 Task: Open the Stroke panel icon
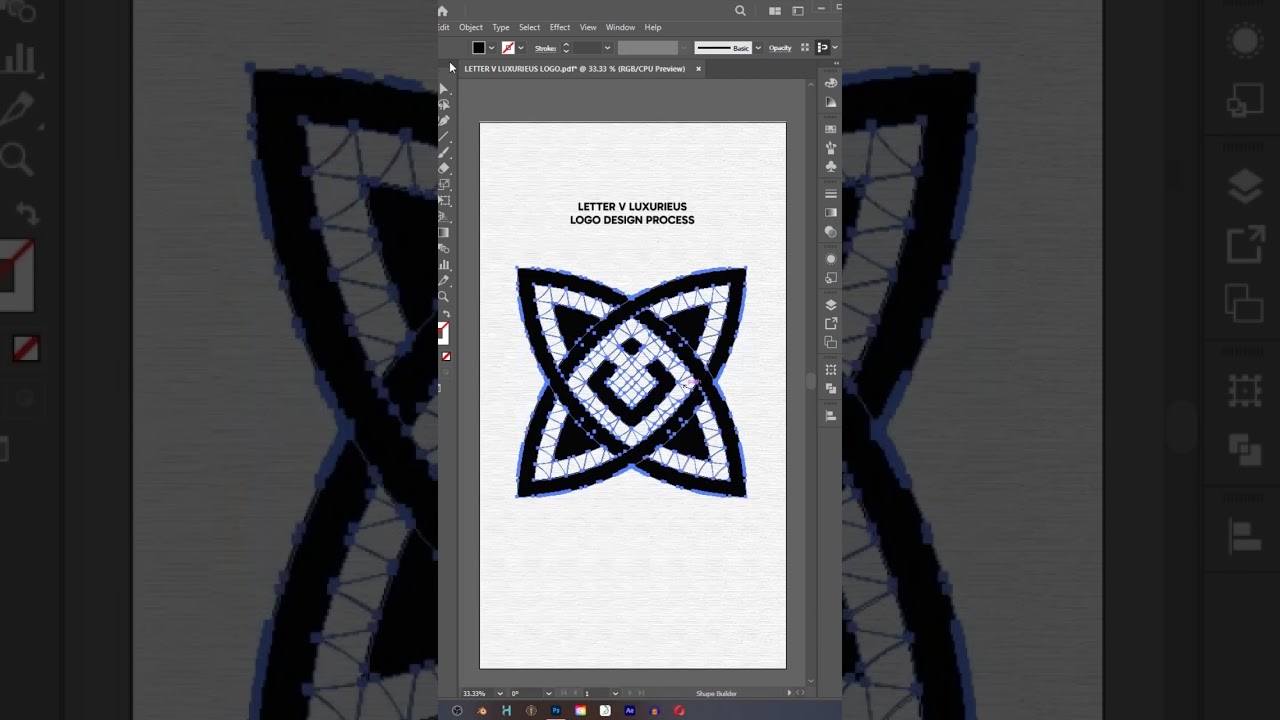coord(831,192)
